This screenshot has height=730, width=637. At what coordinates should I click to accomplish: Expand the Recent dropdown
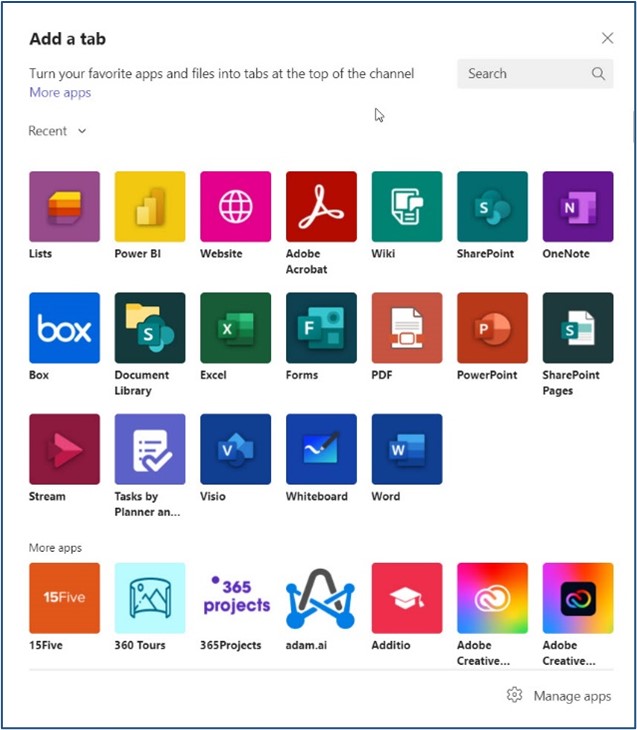57,131
